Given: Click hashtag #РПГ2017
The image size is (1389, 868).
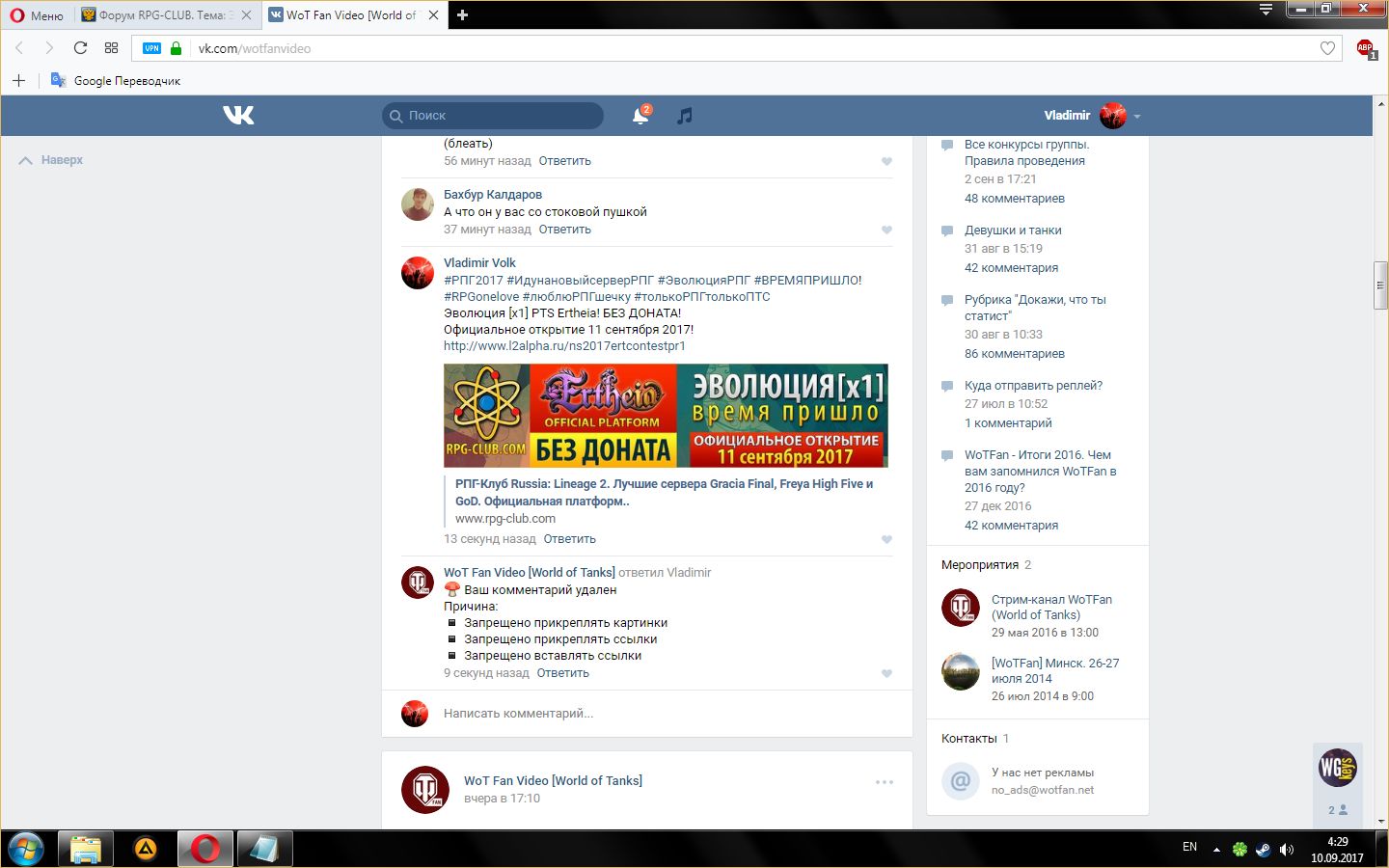Looking at the screenshot, I should point(473,280).
